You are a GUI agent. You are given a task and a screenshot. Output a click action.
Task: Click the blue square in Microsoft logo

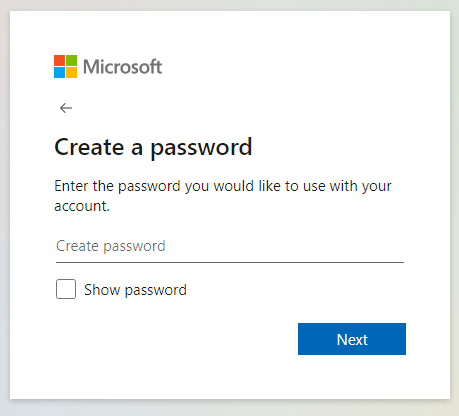pyautogui.click(x=59, y=72)
